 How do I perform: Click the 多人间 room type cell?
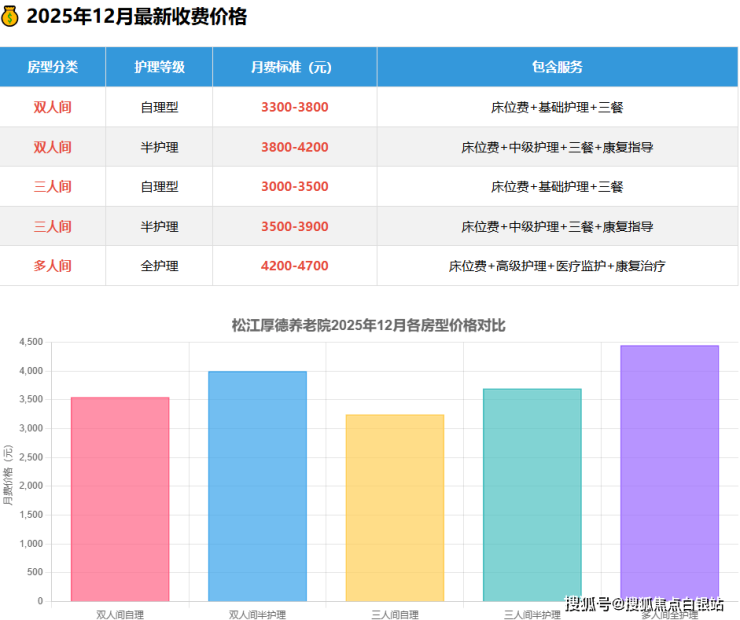[52, 266]
